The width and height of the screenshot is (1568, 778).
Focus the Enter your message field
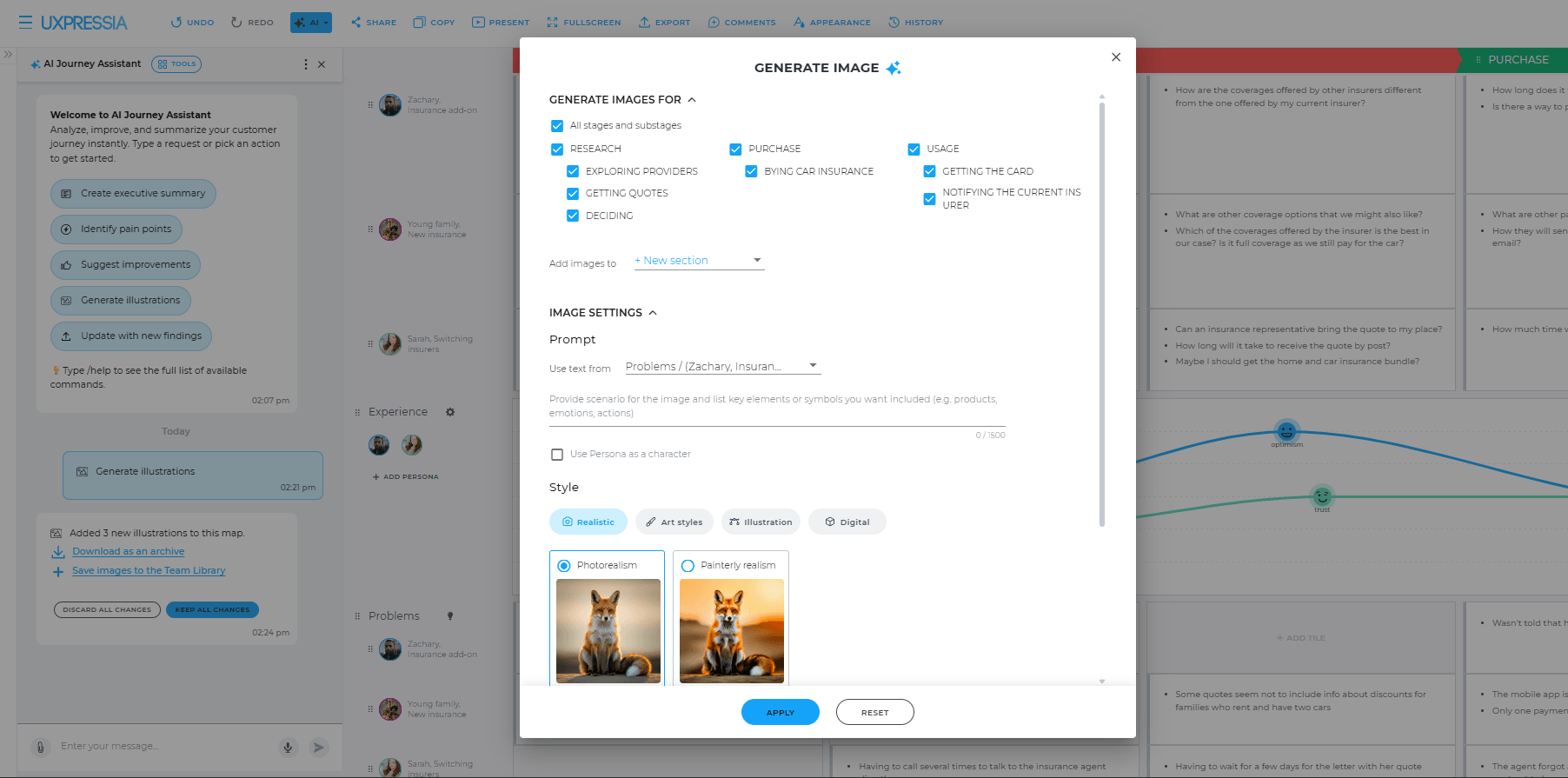tap(165, 747)
